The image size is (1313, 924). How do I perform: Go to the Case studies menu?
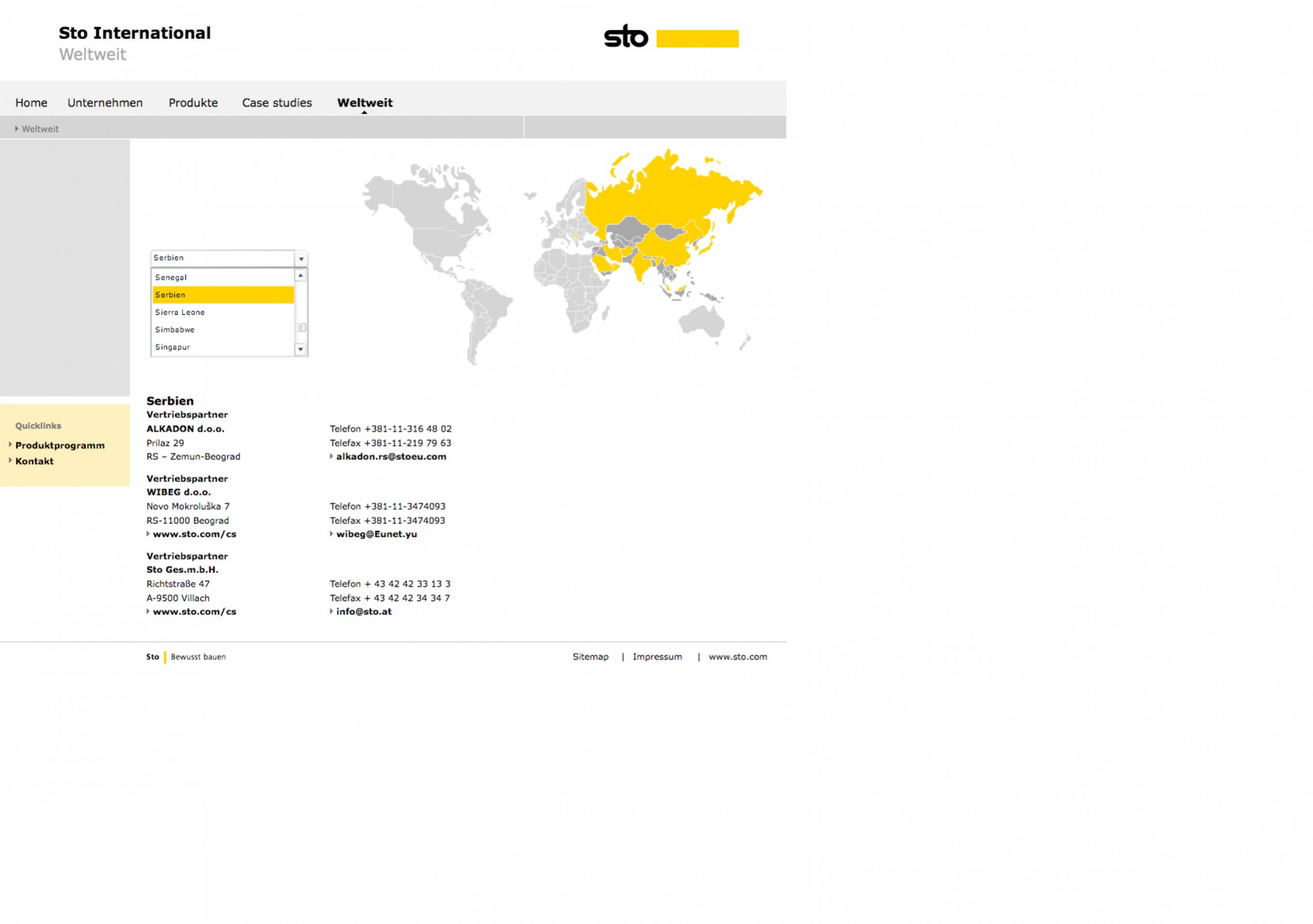(277, 103)
